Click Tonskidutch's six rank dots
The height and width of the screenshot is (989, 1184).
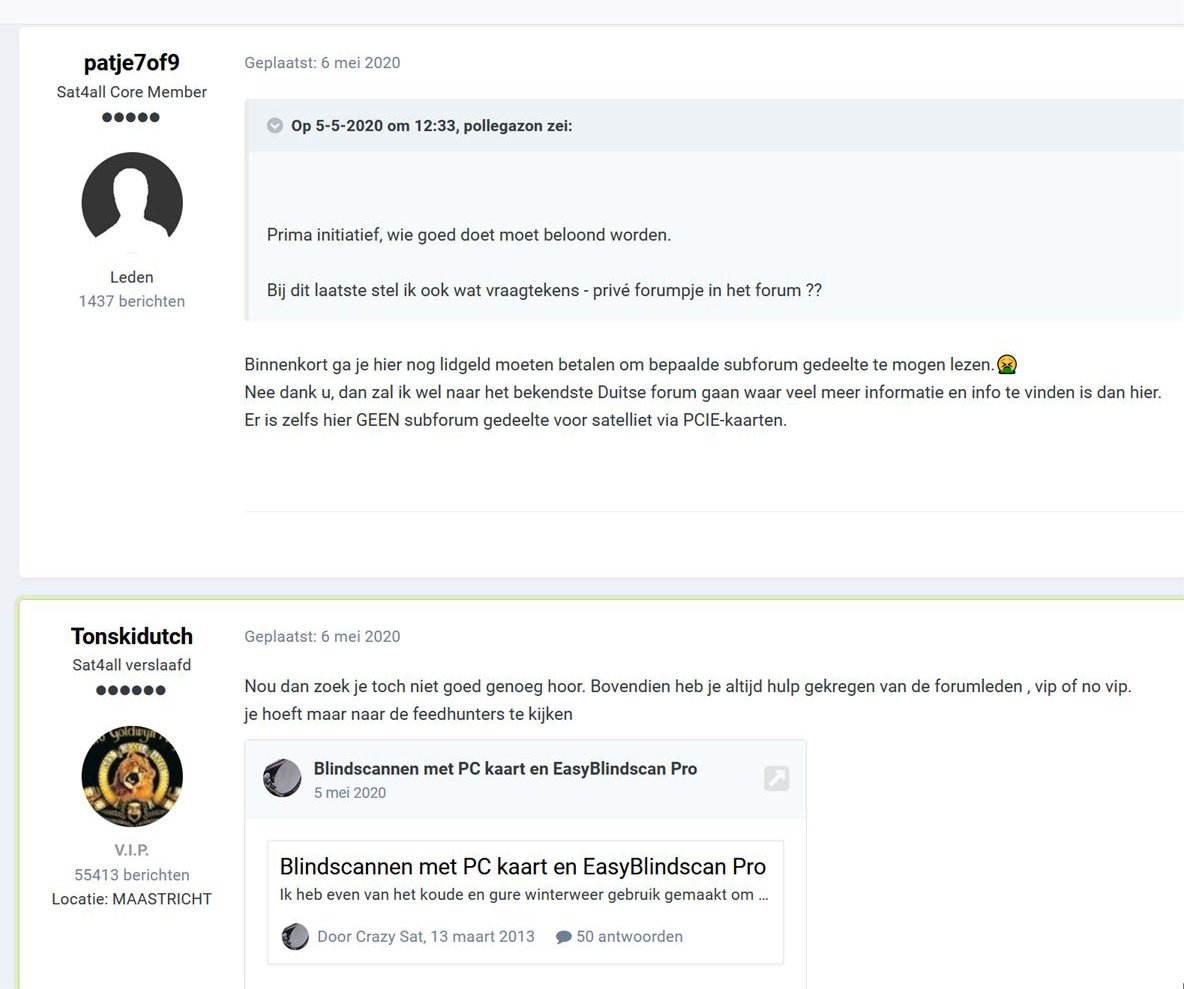[131, 690]
